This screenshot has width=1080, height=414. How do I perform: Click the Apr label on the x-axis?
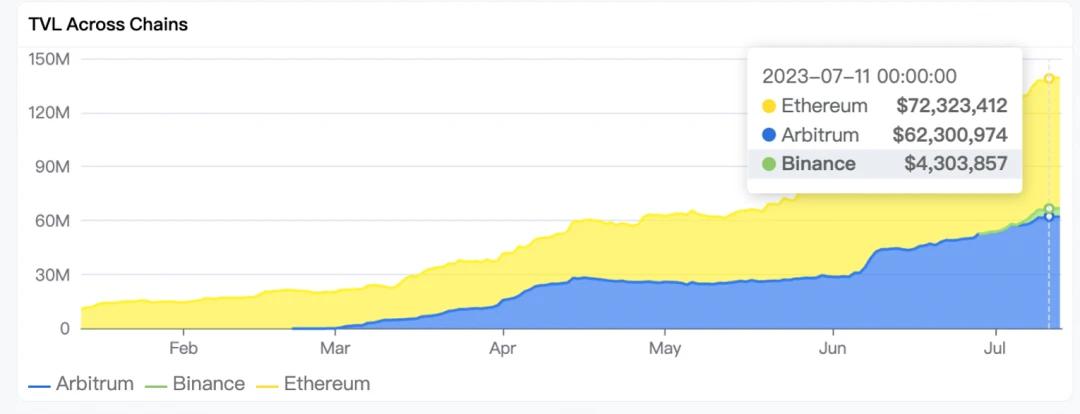503,348
